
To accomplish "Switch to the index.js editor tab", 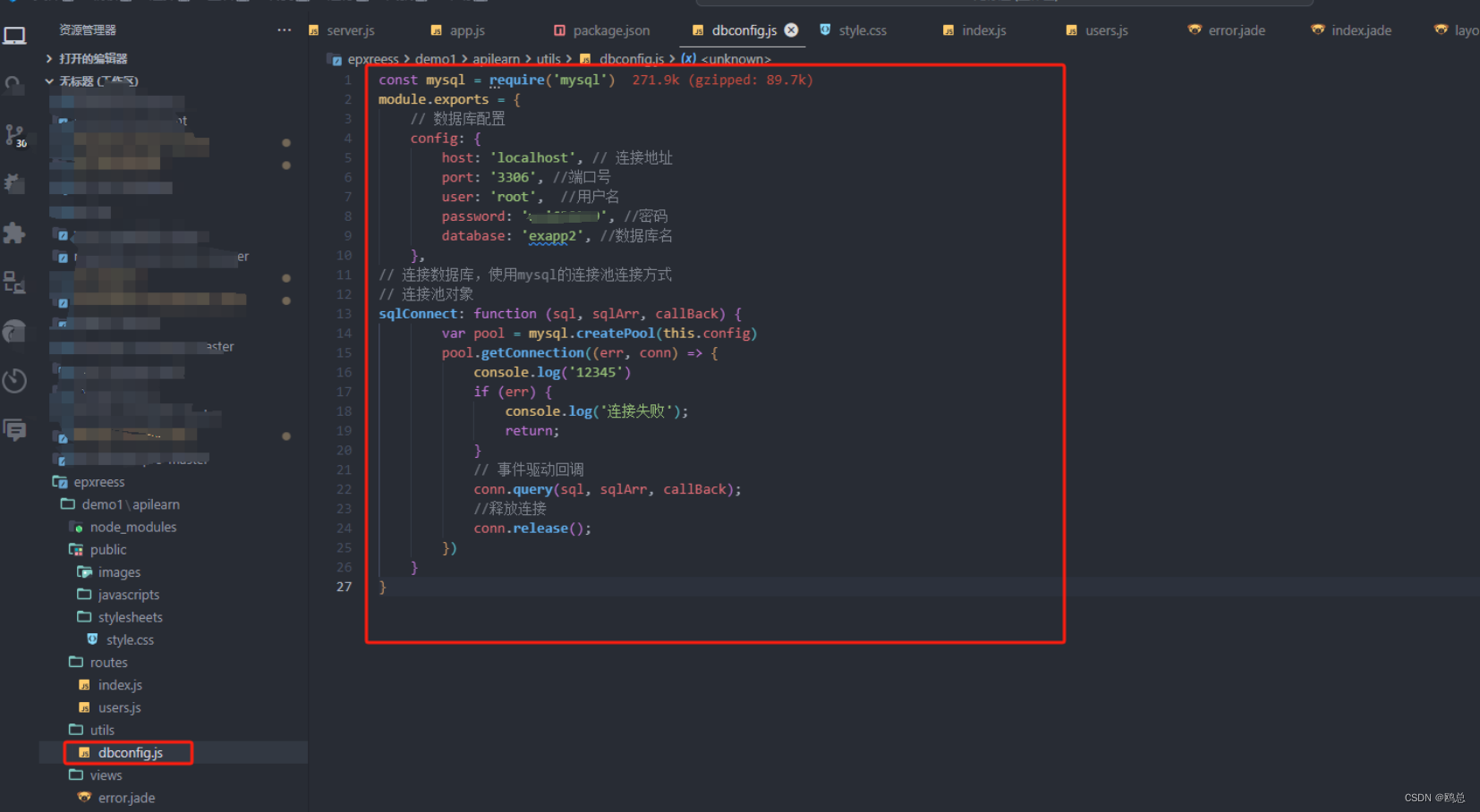I will pyautogui.click(x=974, y=30).
